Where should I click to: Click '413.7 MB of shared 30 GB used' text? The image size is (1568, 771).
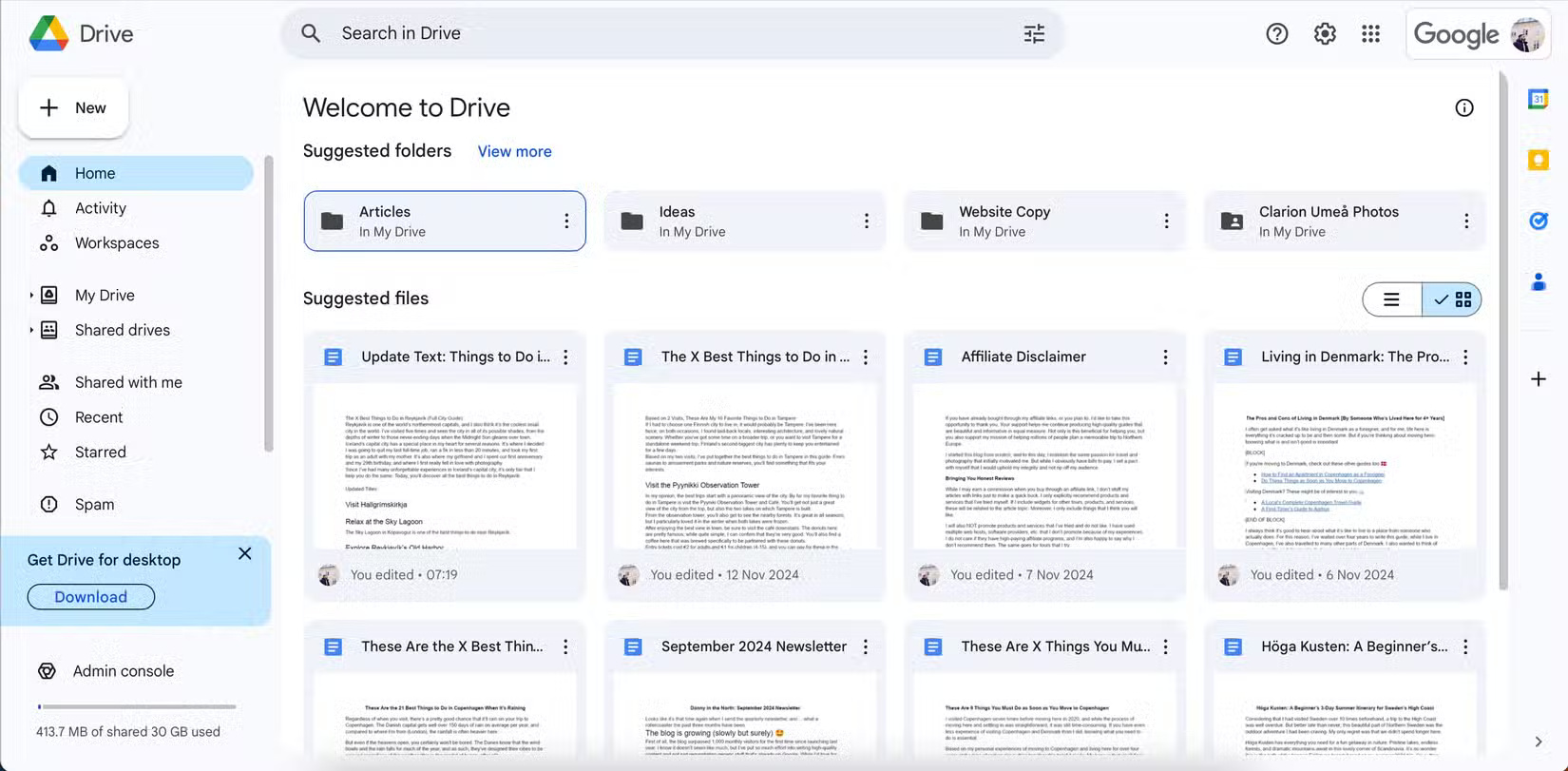click(128, 732)
